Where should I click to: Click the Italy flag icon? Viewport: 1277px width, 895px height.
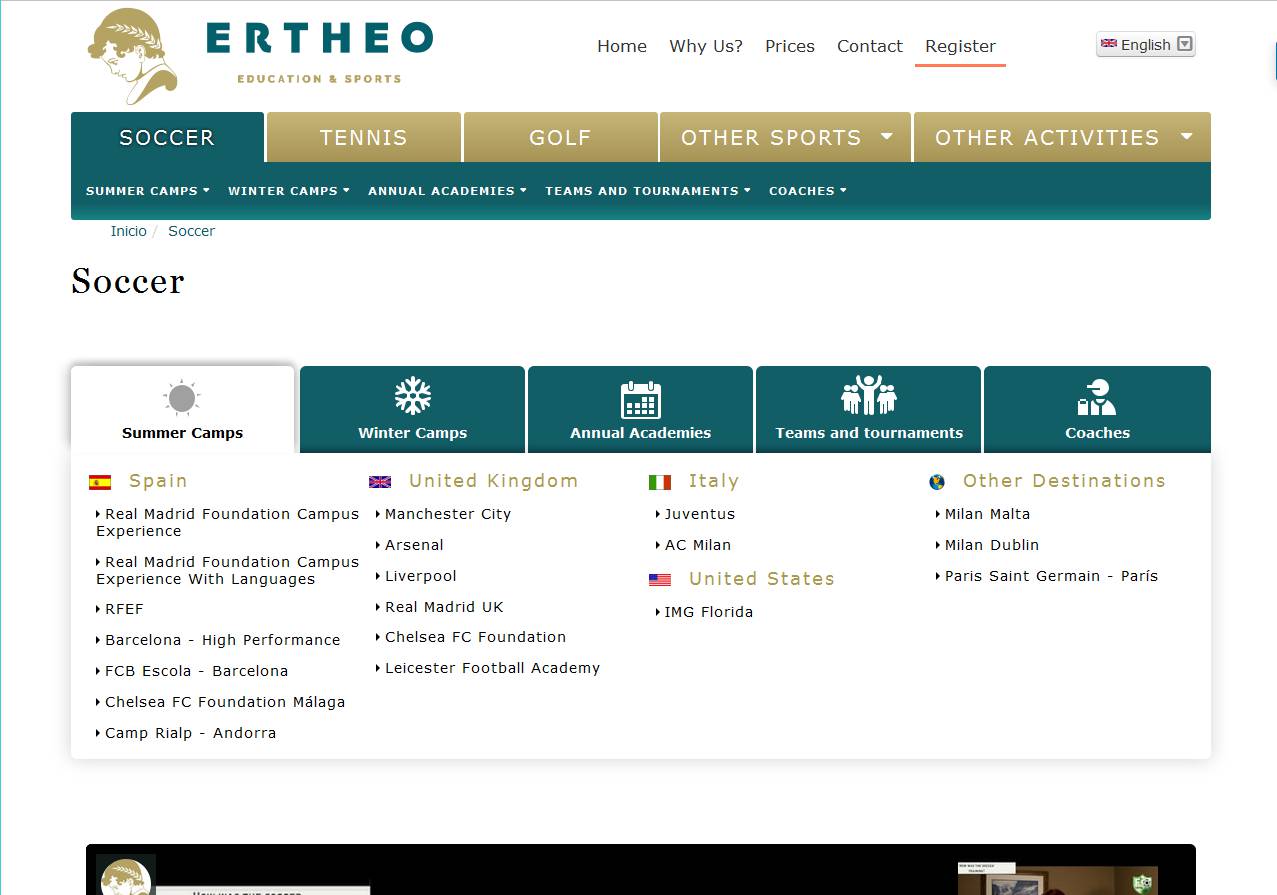(x=660, y=482)
